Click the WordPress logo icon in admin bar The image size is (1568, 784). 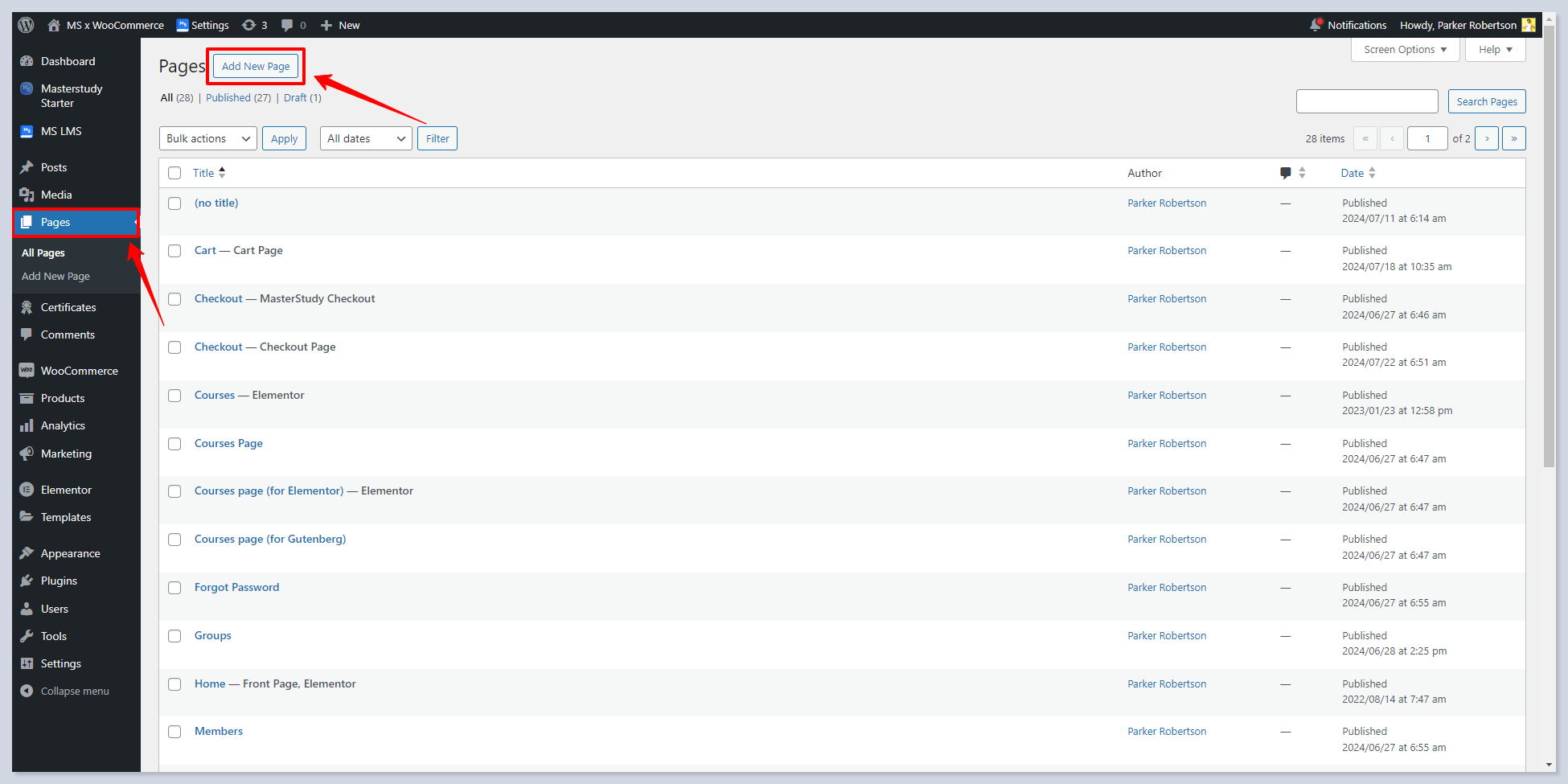coord(26,25)
